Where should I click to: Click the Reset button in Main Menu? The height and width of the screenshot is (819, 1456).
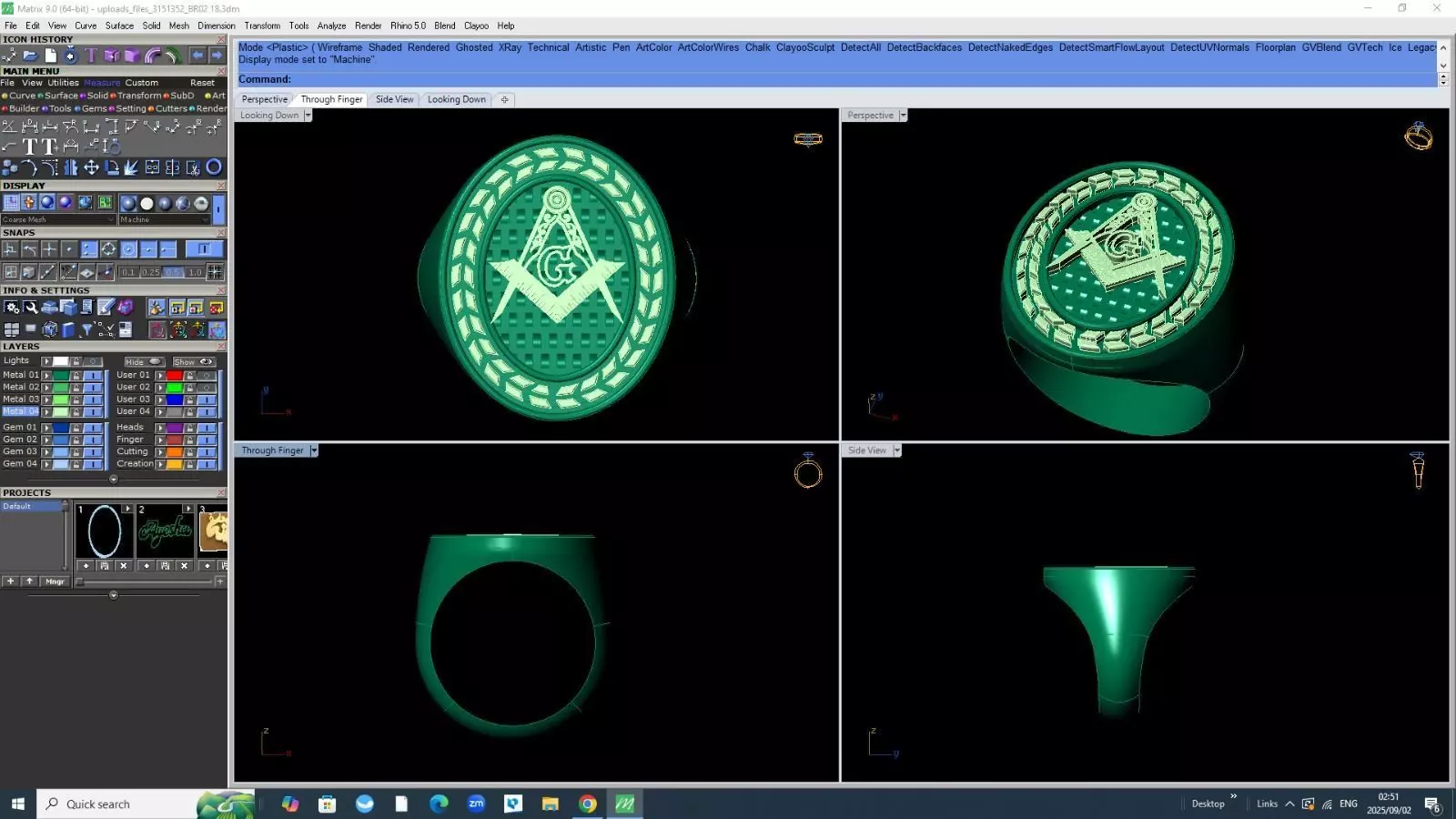click(202, 83)
